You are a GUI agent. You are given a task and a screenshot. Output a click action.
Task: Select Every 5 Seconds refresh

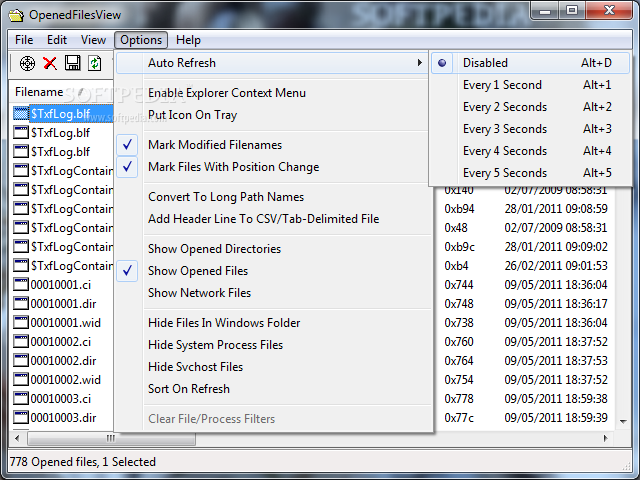530,173
